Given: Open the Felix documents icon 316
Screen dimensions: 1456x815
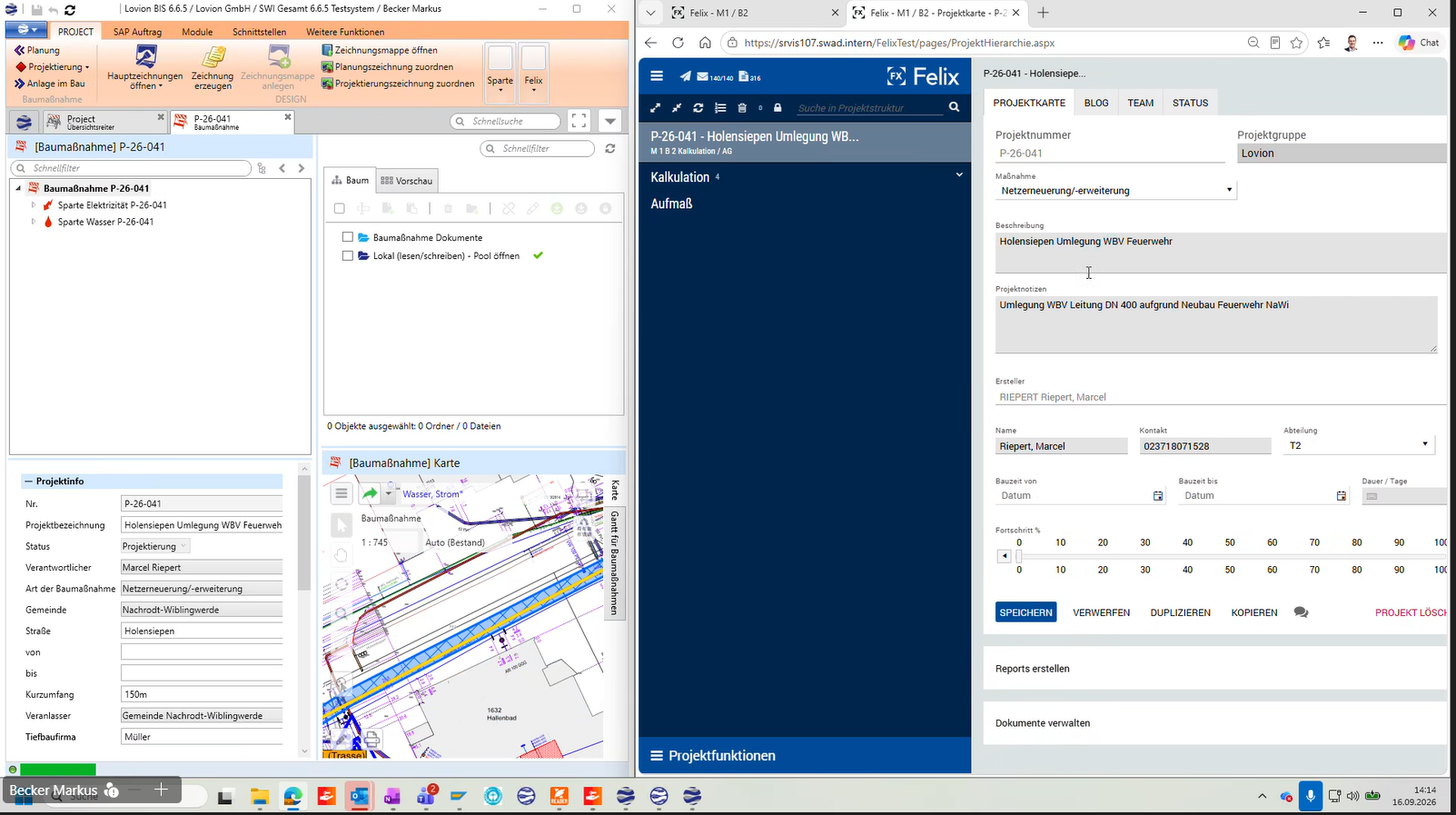Looking at the screenshot, I should coord(750,77).
